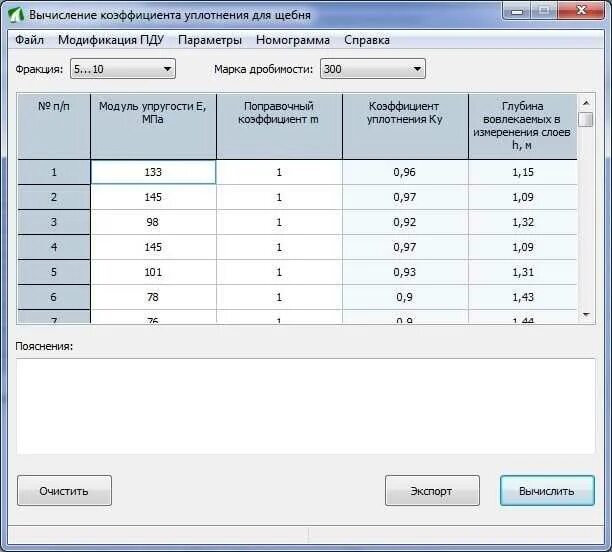Screen dimensions: 612x552
Task: Click row 2 compaction coefficient 0,97
Action: [x=405, y=197]
